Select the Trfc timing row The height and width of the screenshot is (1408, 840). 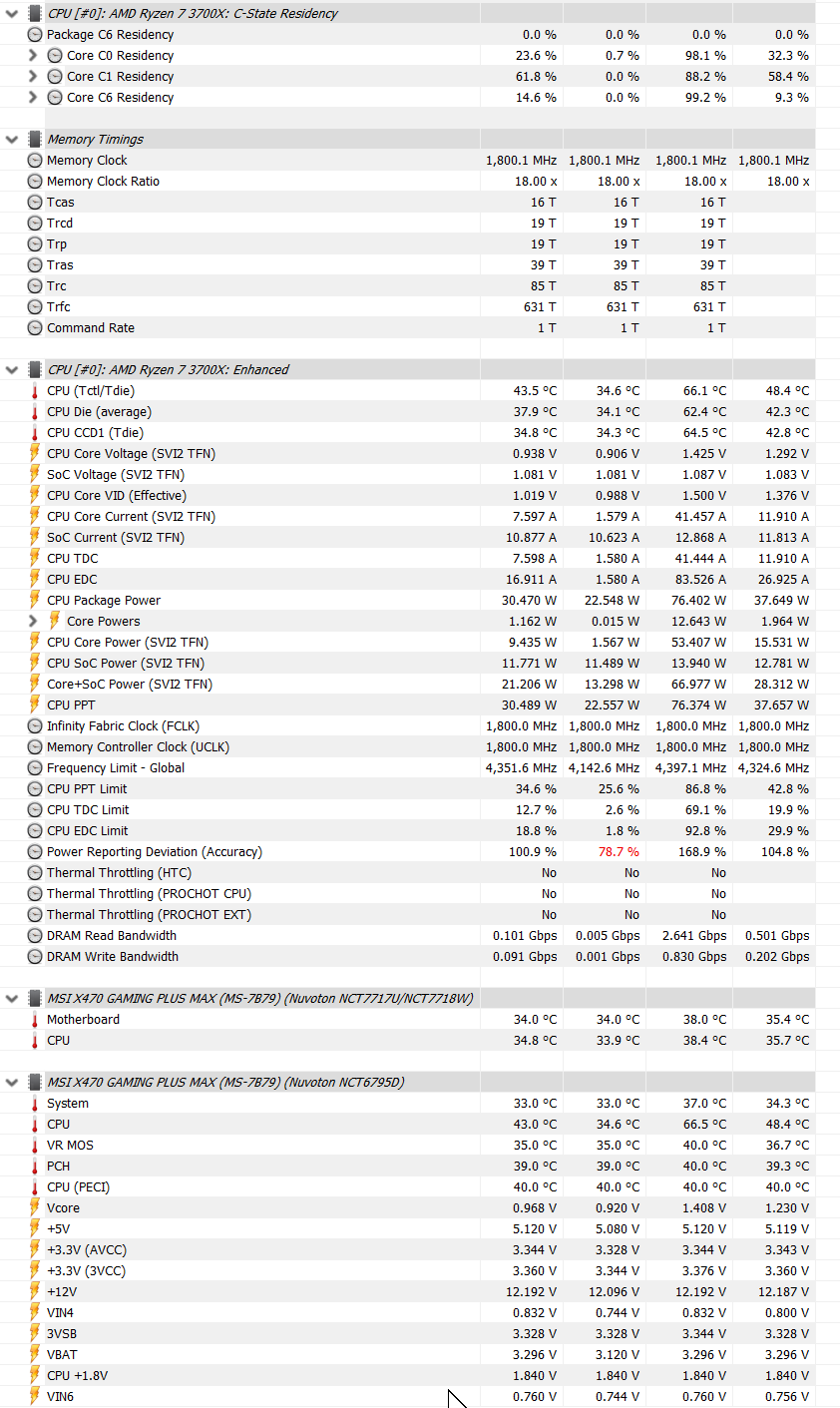[408, 307]
